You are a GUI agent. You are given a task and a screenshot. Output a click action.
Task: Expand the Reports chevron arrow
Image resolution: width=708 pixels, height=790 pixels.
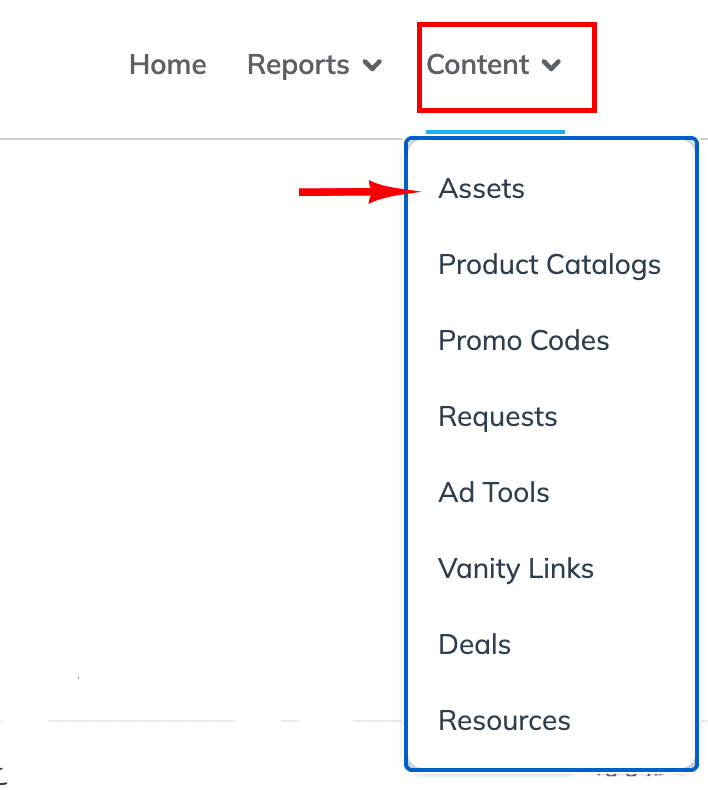372,66
